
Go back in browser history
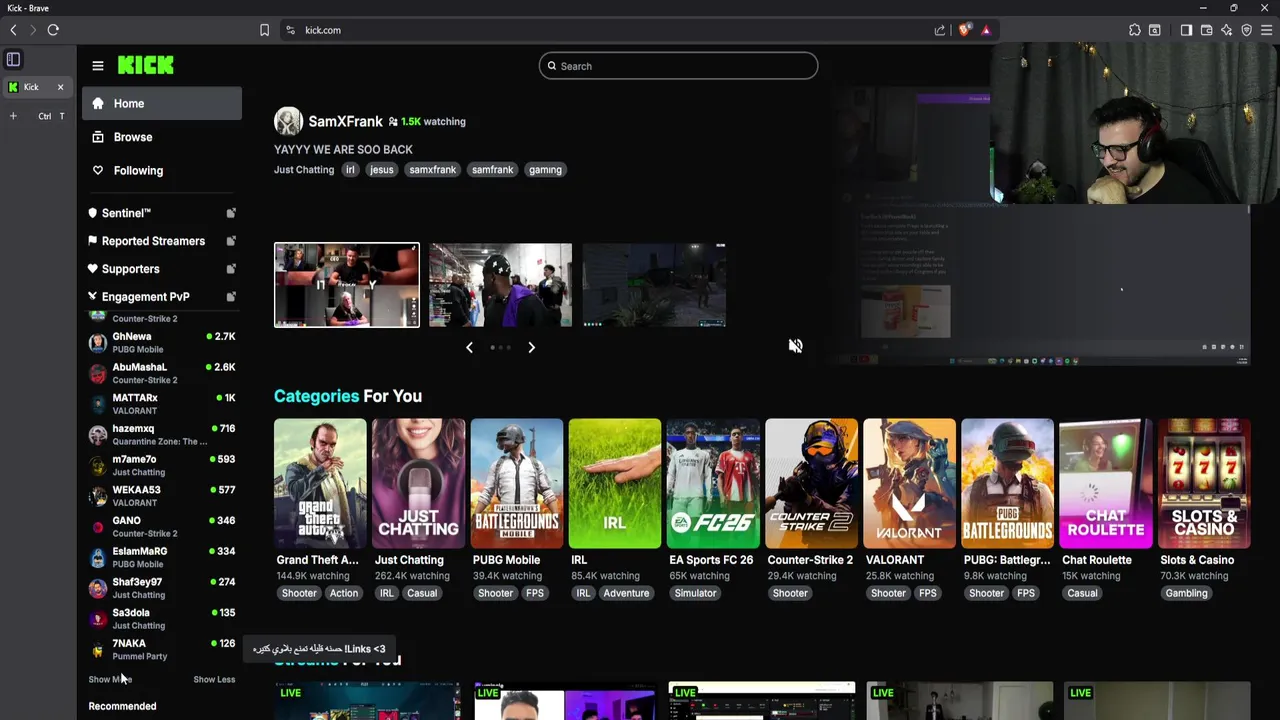tap(13, 30)
